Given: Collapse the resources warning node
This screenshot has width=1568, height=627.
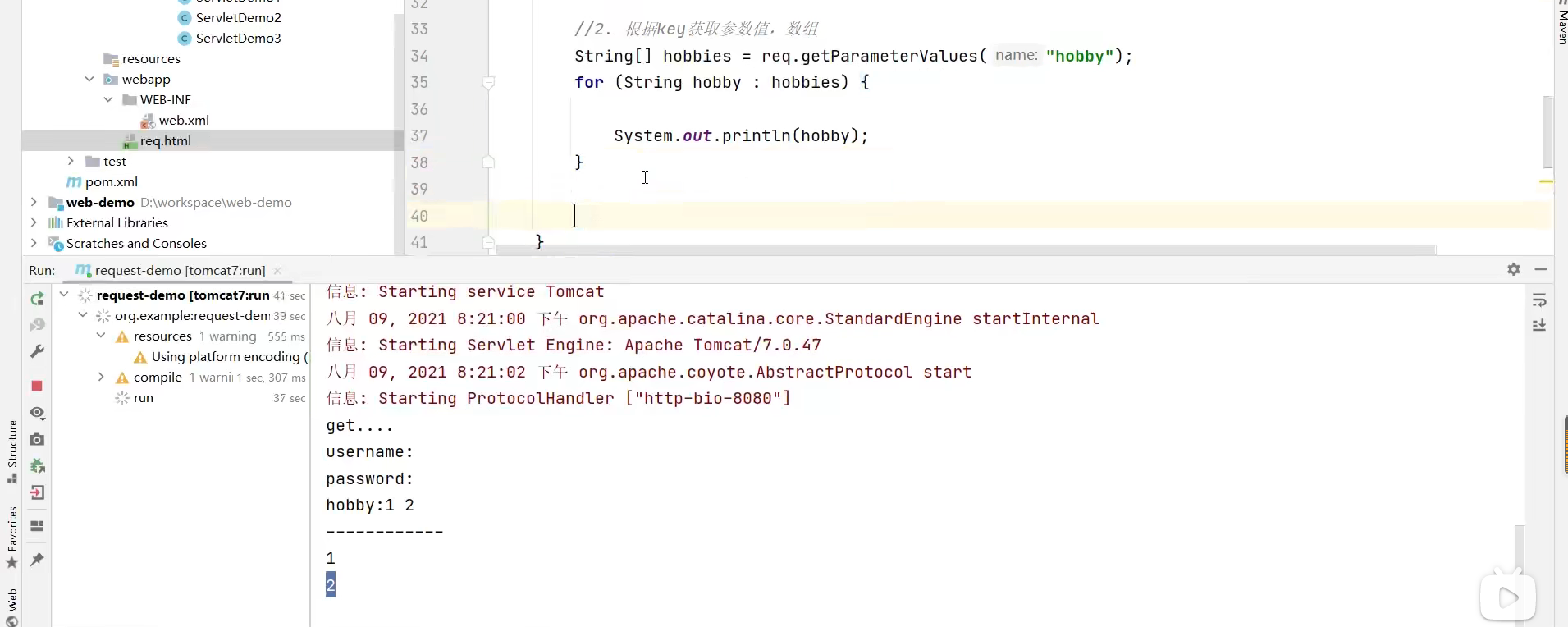Looking at the screenshot, I should (x=101, y=336).
